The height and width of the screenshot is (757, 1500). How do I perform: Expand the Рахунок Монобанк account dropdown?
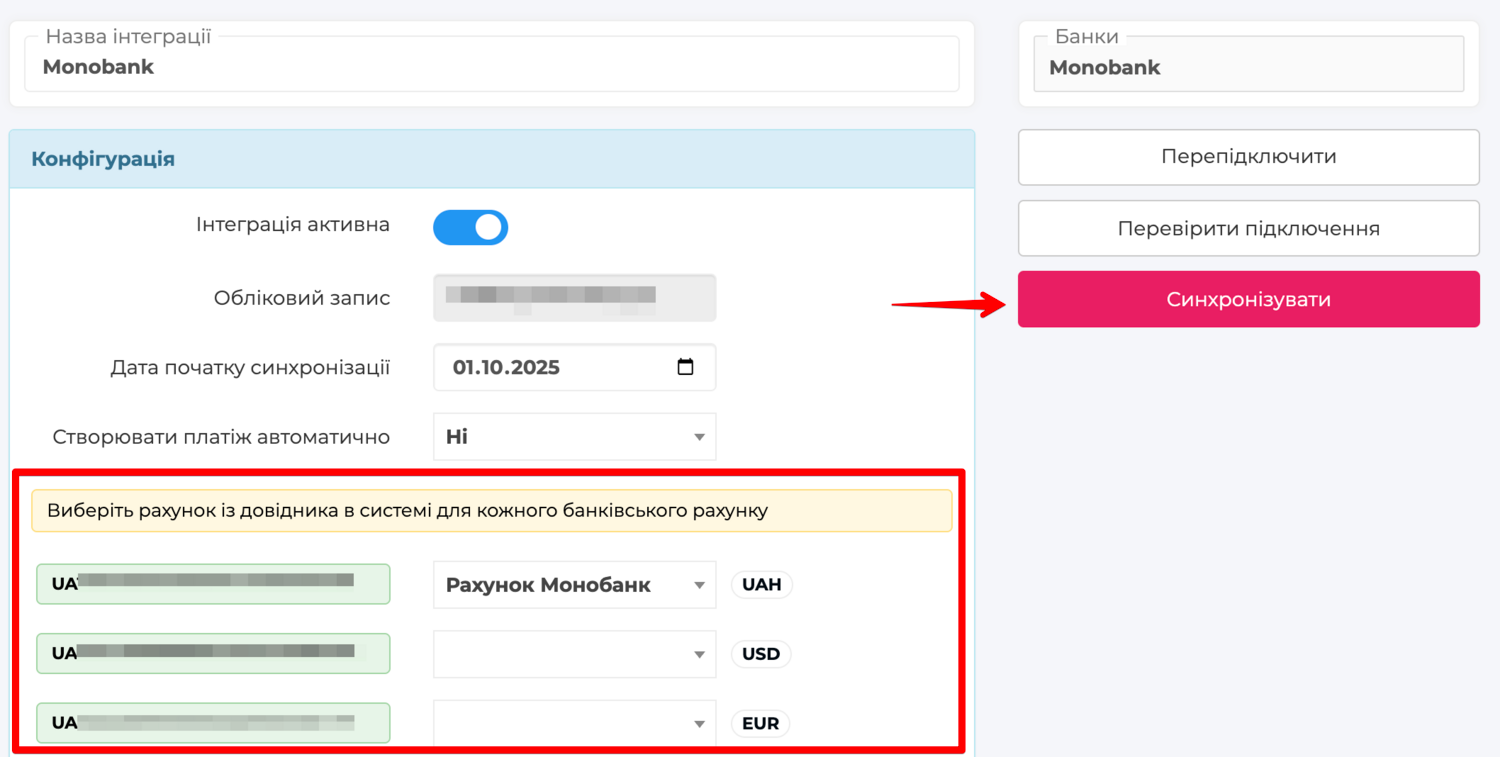click(x=574, y=585)
